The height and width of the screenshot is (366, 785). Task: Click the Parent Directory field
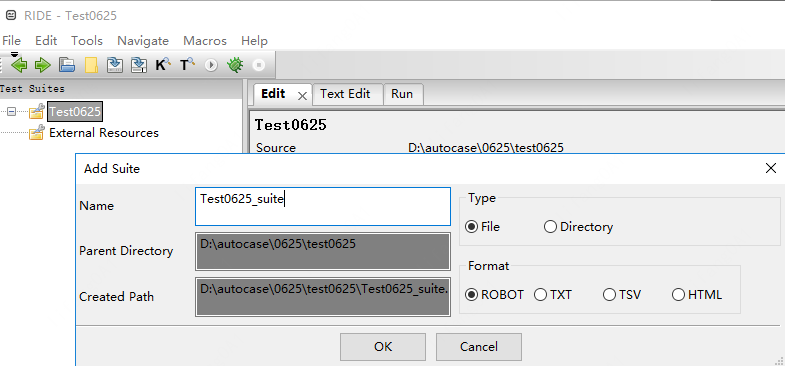click(323, 251)
